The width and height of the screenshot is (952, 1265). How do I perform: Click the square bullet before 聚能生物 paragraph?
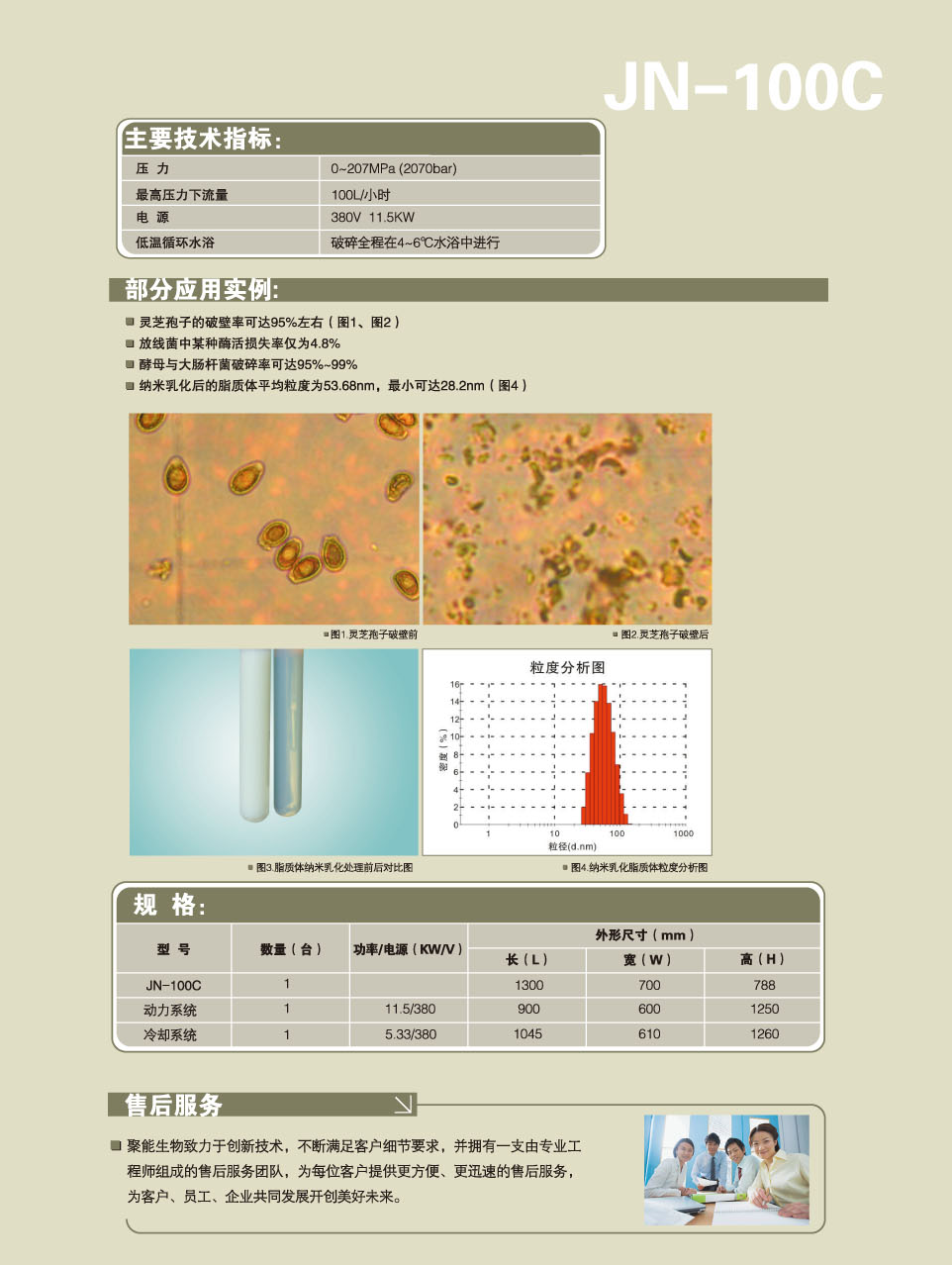click(116, 1145)
